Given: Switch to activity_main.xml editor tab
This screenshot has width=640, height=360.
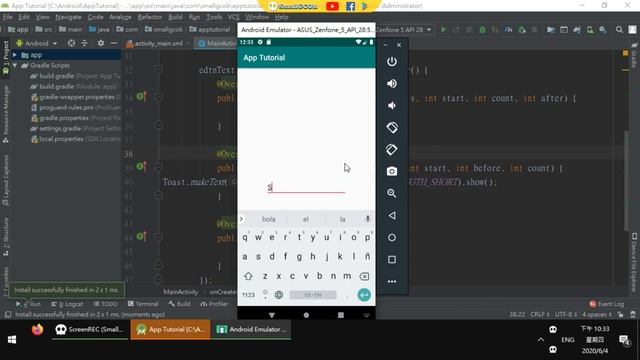Looking at the screenshot, I should coord(158,44).
